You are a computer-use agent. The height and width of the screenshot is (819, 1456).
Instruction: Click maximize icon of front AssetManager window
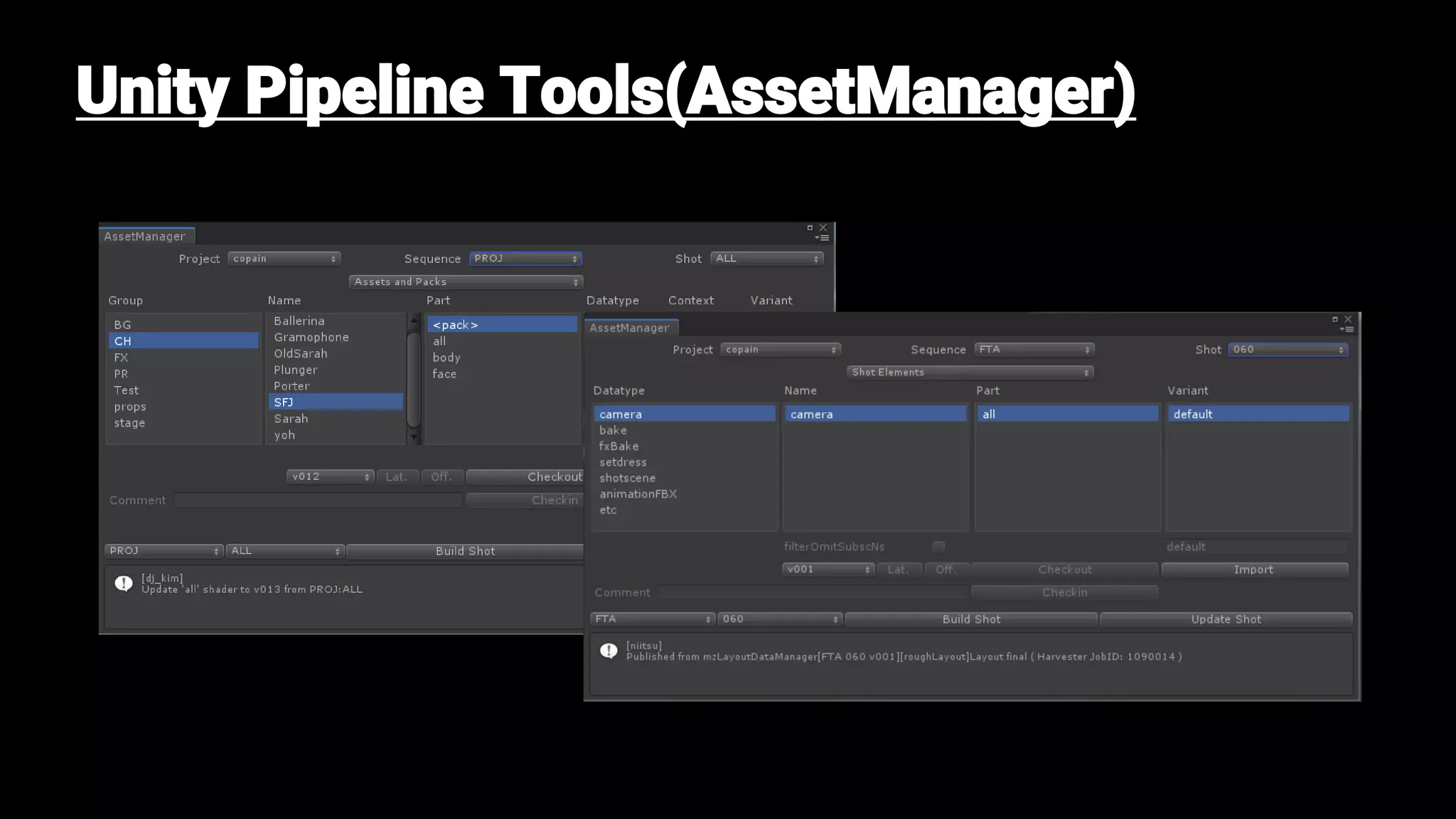[x=1335, y=319]
